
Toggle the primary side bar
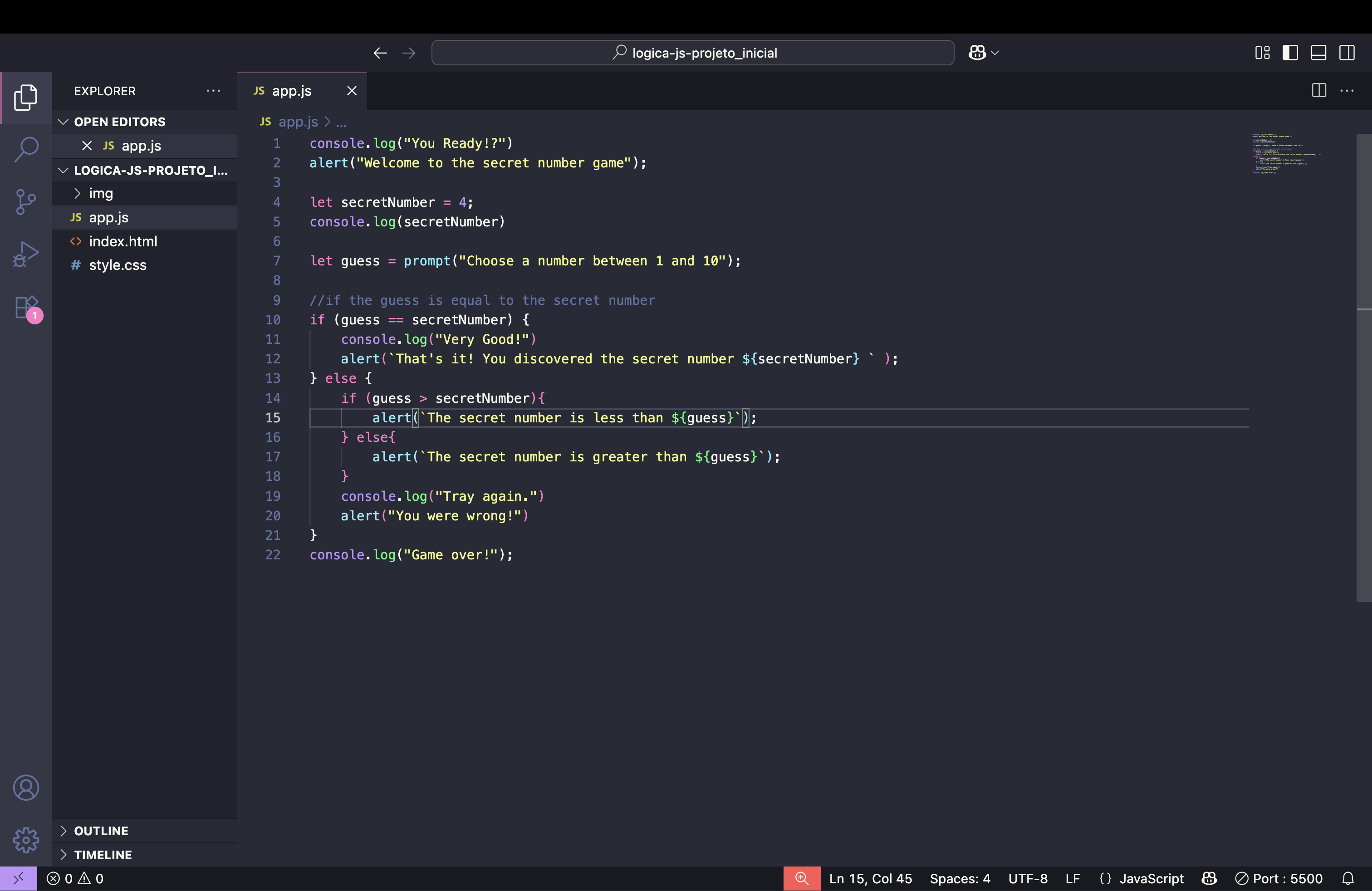click(x=1291, y=53)
